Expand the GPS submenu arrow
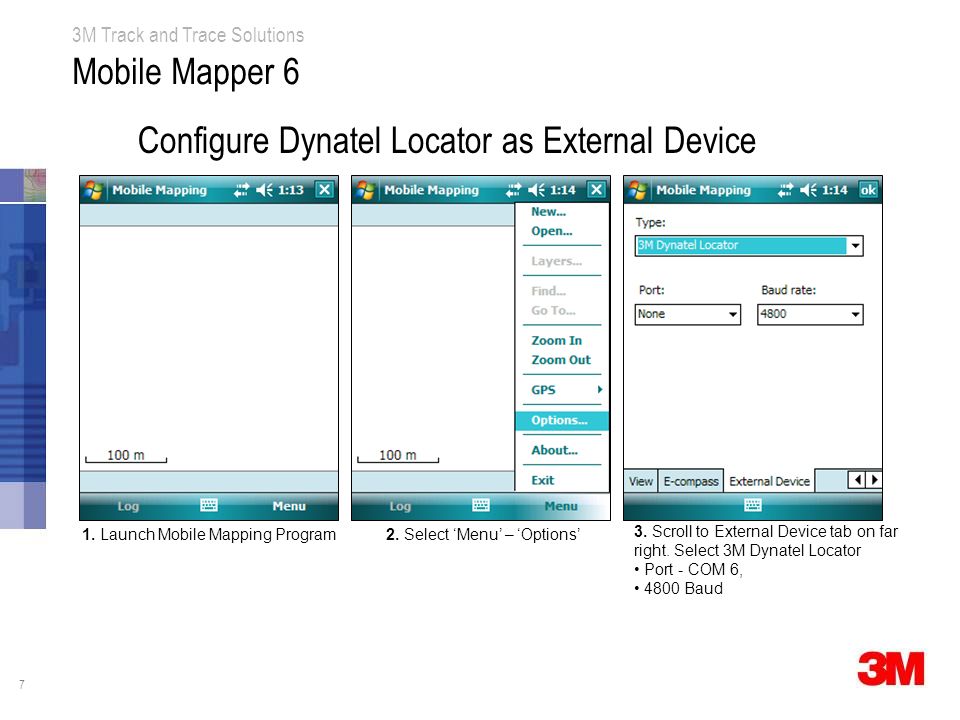Screen dimensions: 960x720 [600, 389]
